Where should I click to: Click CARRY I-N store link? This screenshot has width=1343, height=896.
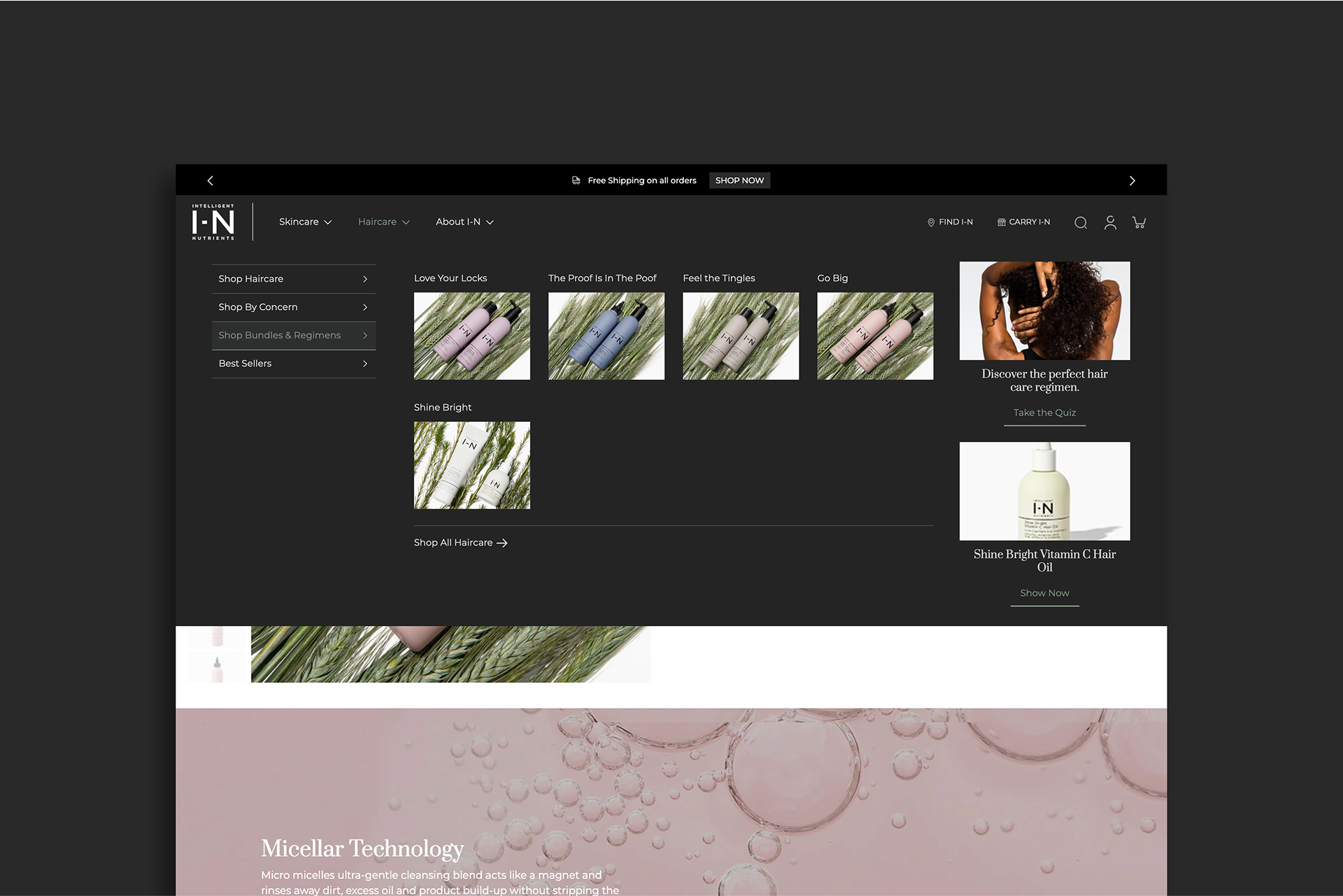pos(1023,222)
